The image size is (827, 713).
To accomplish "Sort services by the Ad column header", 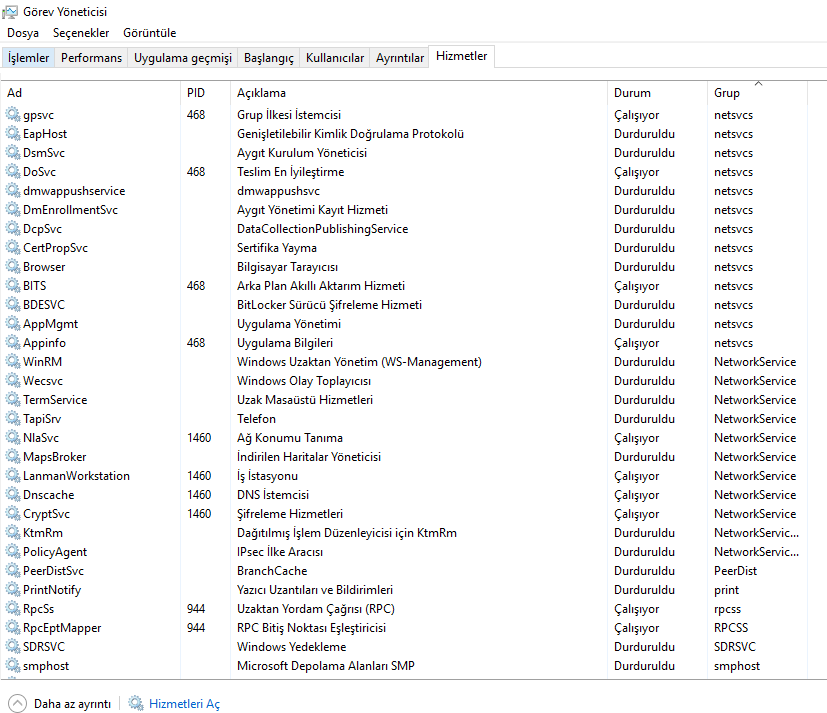I will [90, 93].
